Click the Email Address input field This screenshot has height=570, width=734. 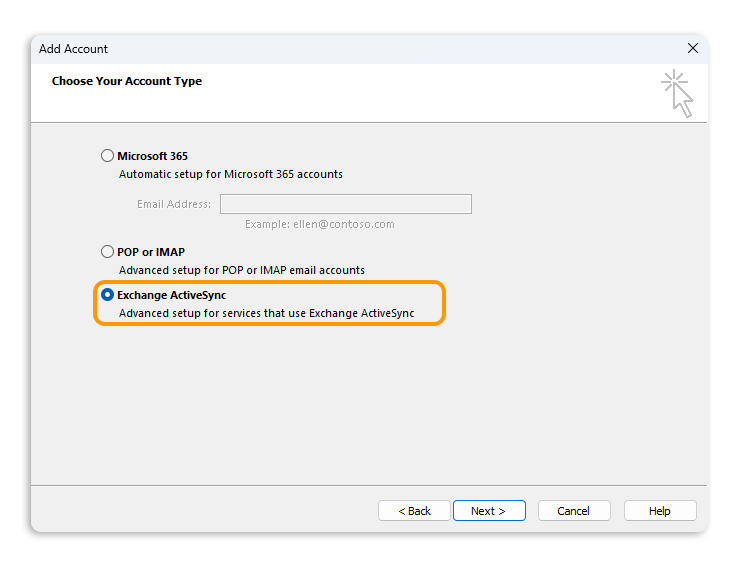346,204
